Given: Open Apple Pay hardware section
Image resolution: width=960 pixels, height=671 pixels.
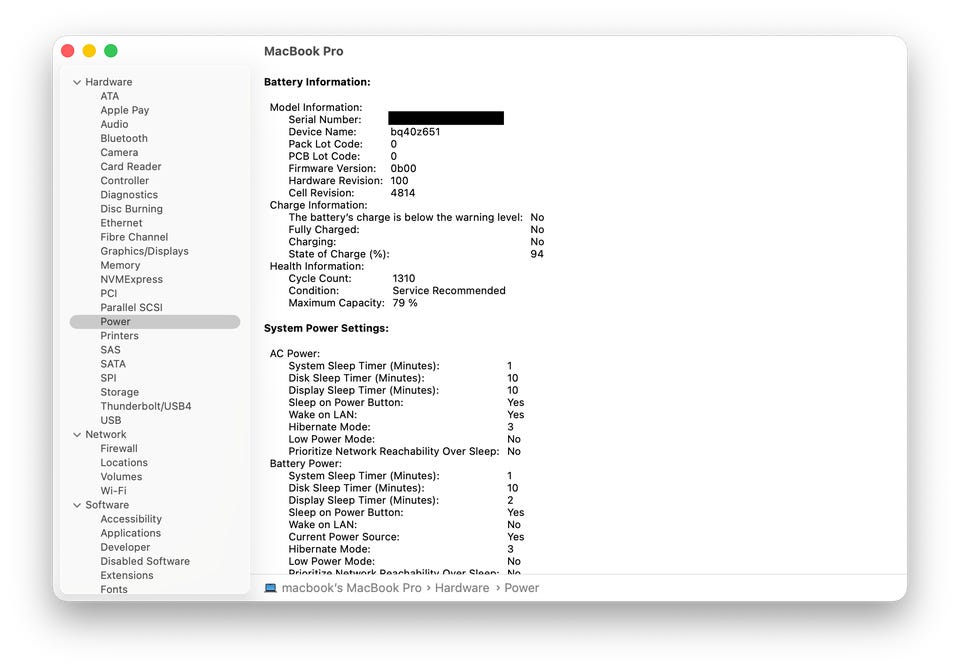Looking at the screenshot, I should [x=125, y=110].
